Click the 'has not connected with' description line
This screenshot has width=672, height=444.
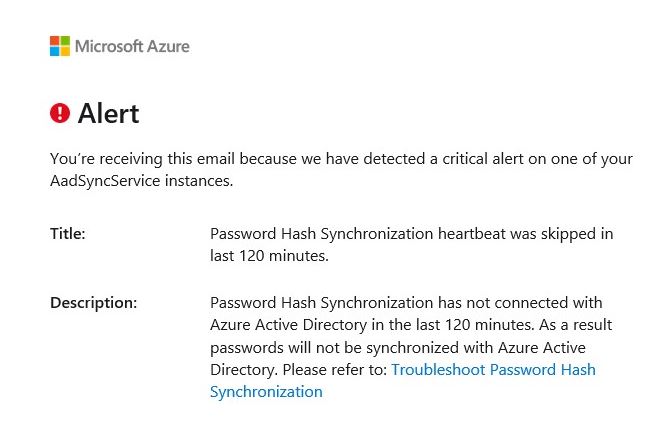406,303
